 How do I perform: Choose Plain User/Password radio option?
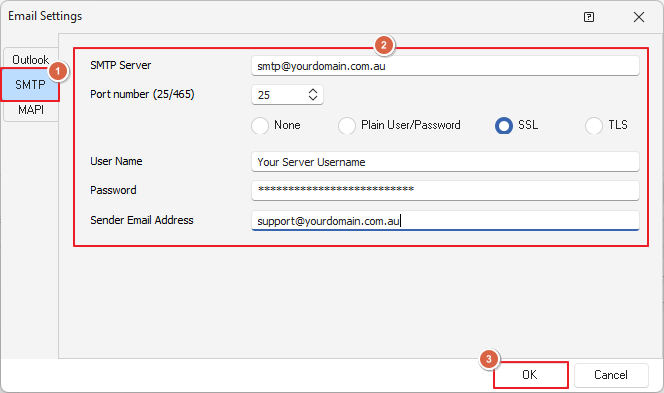346,125
